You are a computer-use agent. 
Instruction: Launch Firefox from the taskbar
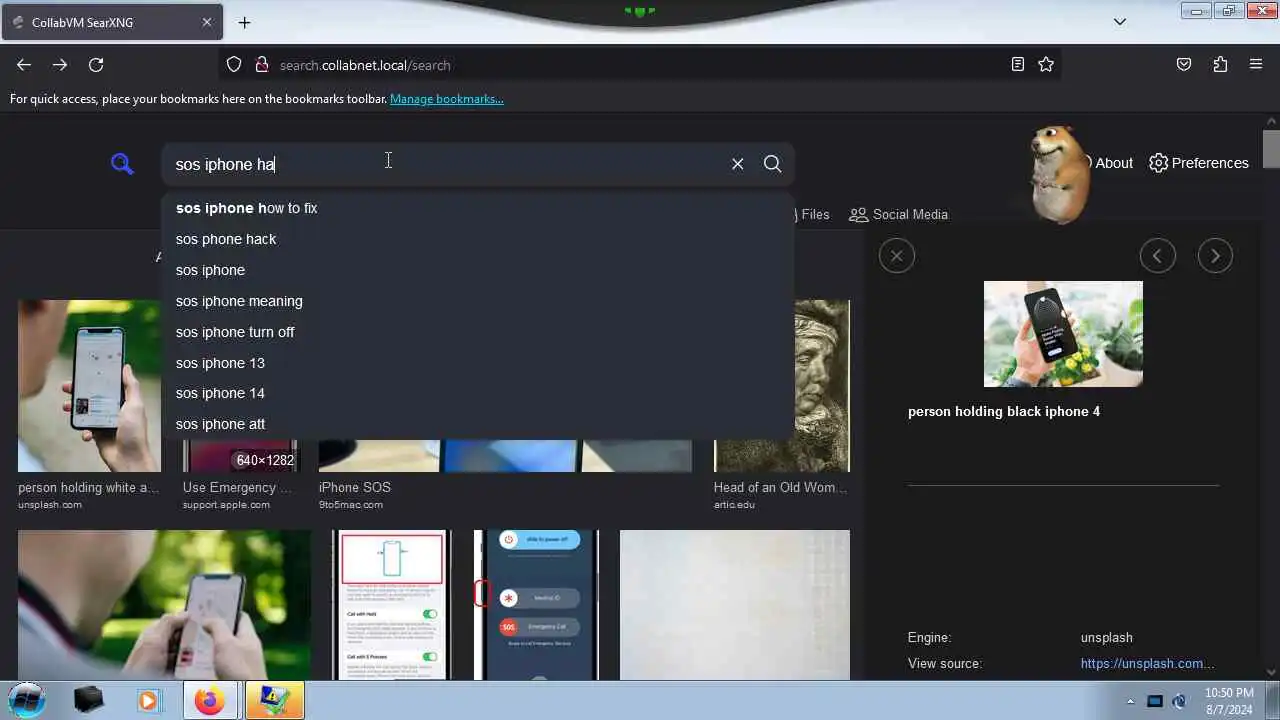(x=210, y=701)
